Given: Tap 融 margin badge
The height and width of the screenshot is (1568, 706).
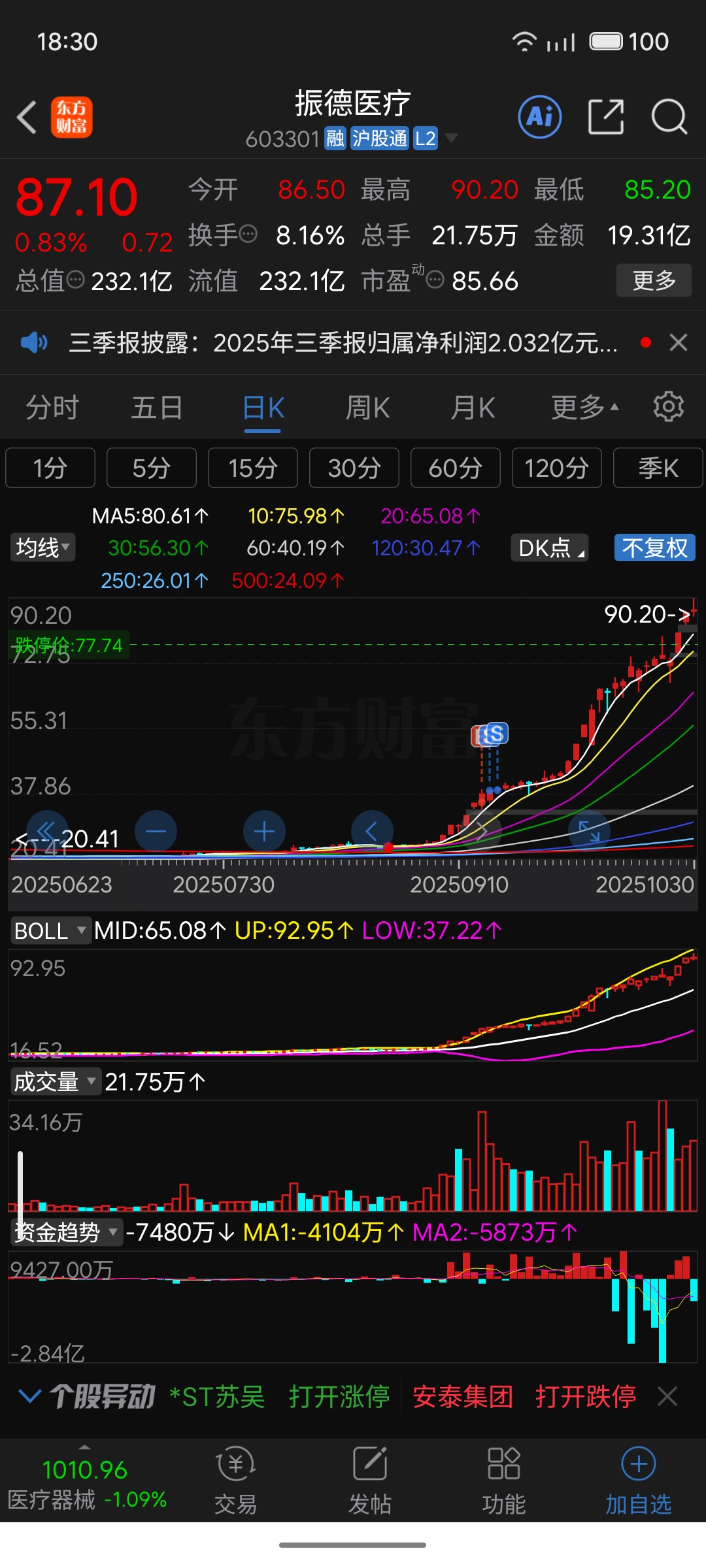Looking at the screenshot, I should point(335,139).
